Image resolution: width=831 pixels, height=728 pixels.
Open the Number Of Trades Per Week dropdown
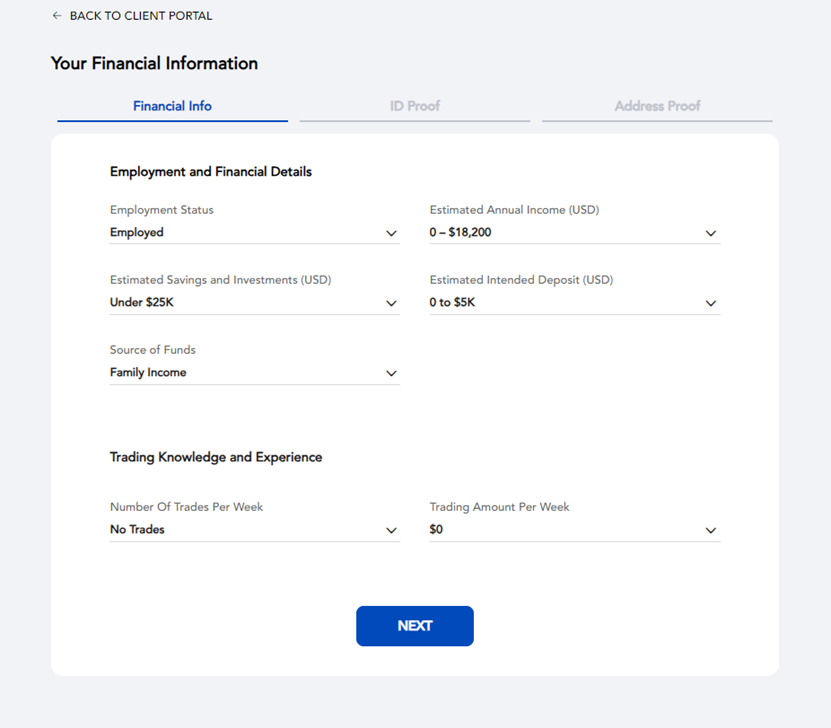254,530
